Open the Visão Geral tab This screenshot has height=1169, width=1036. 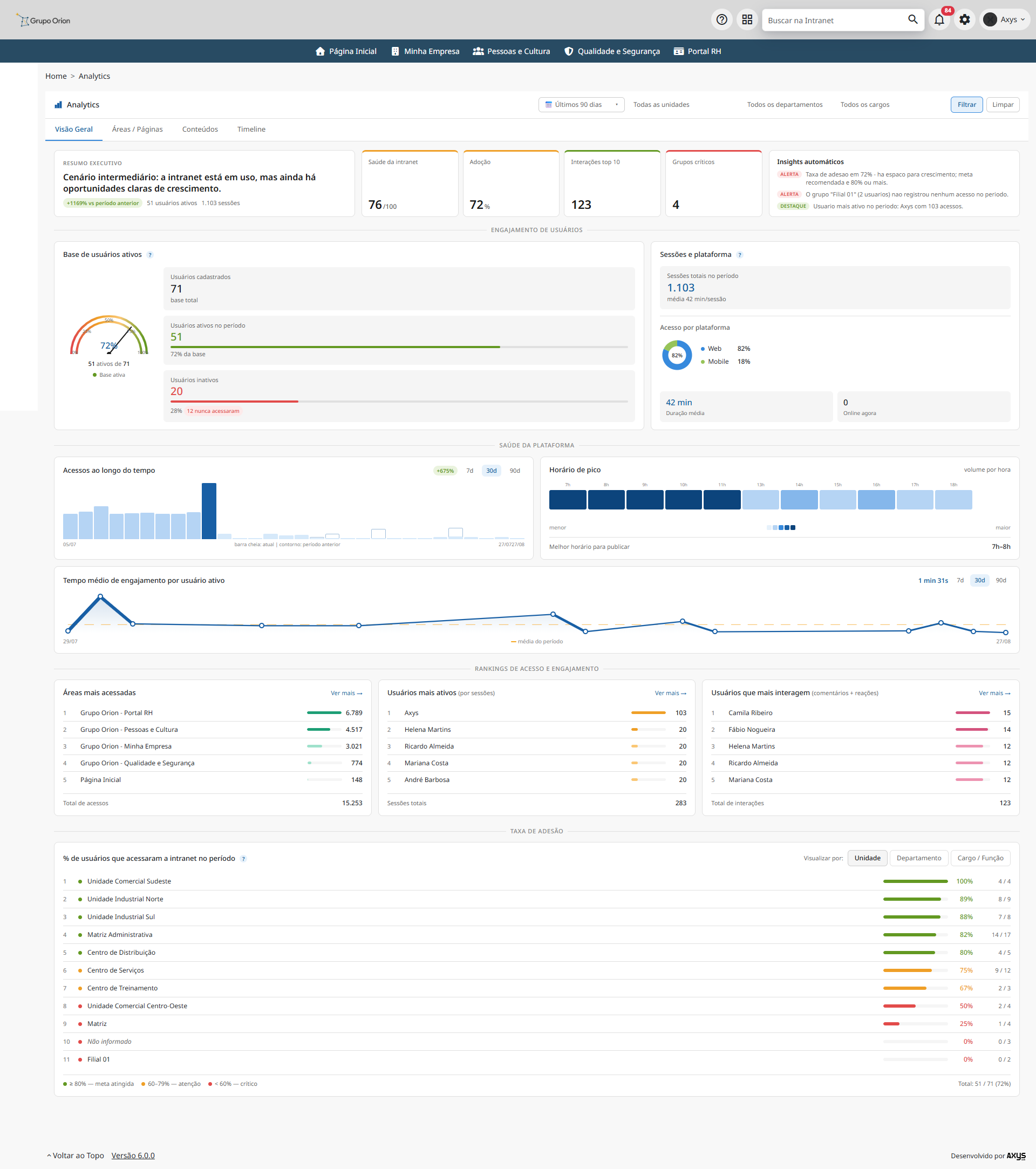pos(74,130)
